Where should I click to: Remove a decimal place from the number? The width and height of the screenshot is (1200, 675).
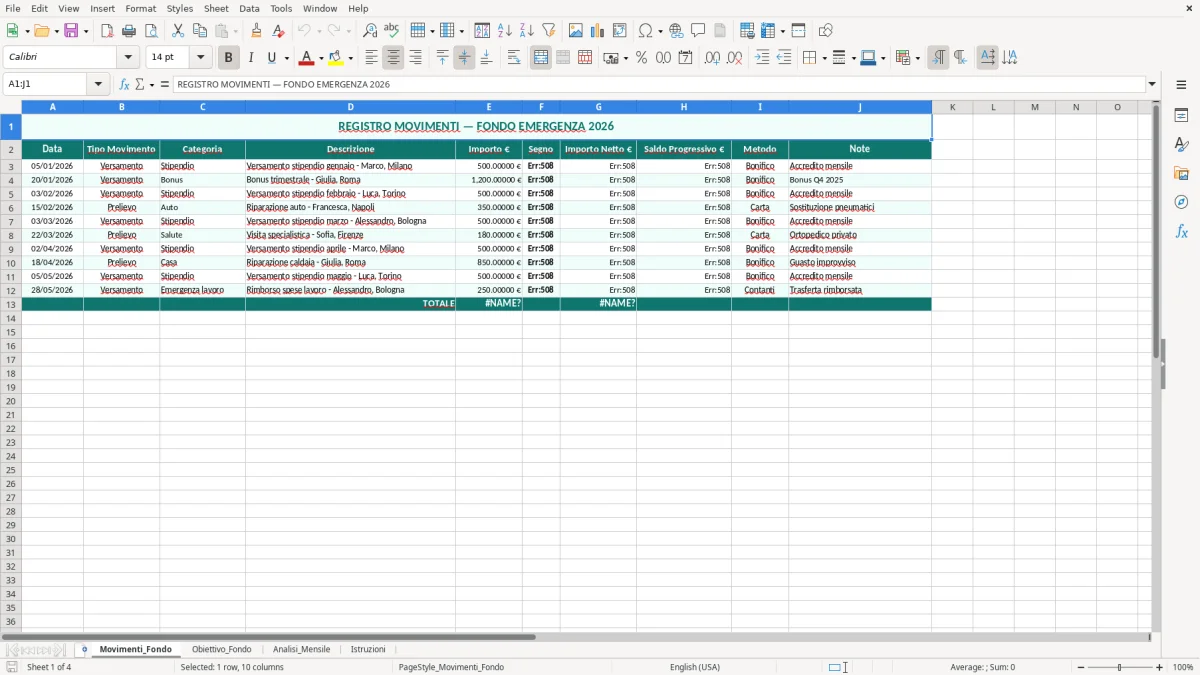tap(734, 58)
